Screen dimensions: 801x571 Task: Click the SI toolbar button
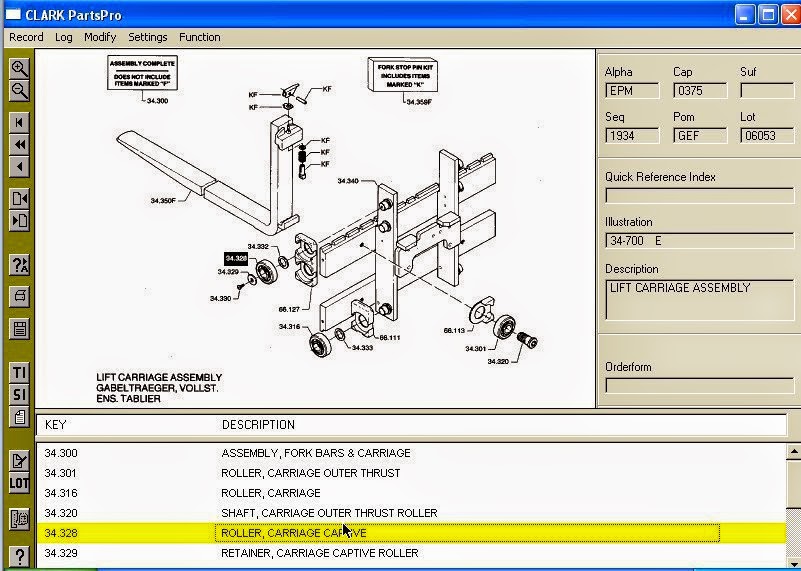[x=19, y=394]
